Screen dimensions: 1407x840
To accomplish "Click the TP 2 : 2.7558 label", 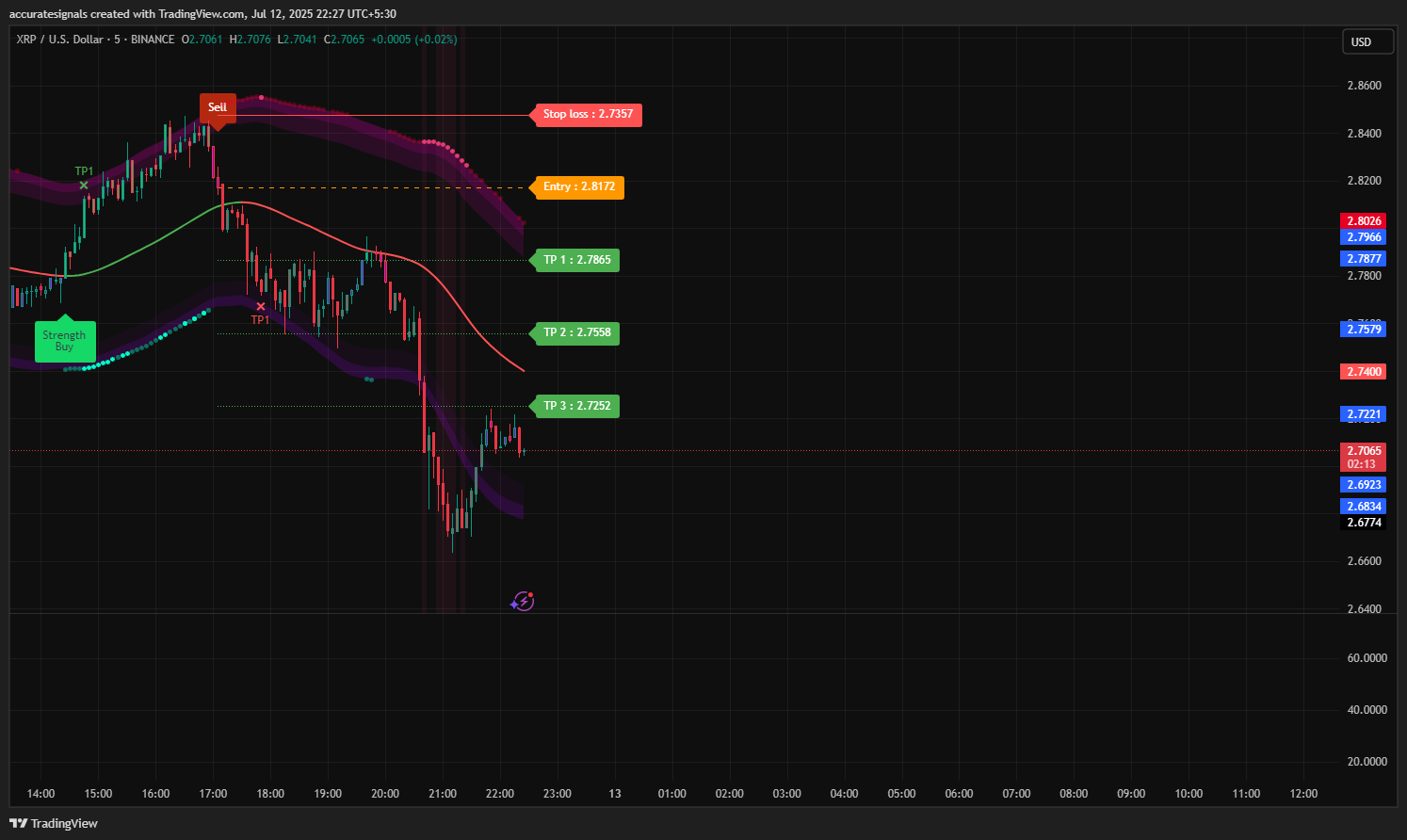I will click(x=576, y=332).
